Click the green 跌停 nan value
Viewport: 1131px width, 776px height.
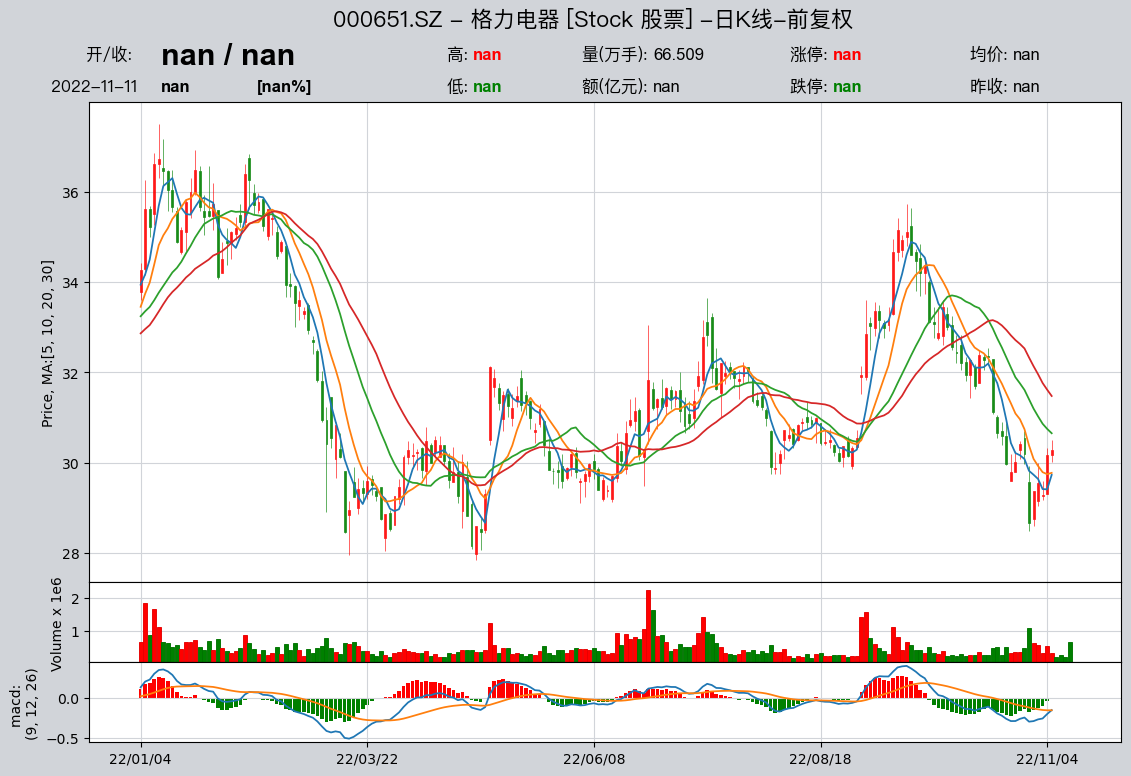(x=847, y=87)
